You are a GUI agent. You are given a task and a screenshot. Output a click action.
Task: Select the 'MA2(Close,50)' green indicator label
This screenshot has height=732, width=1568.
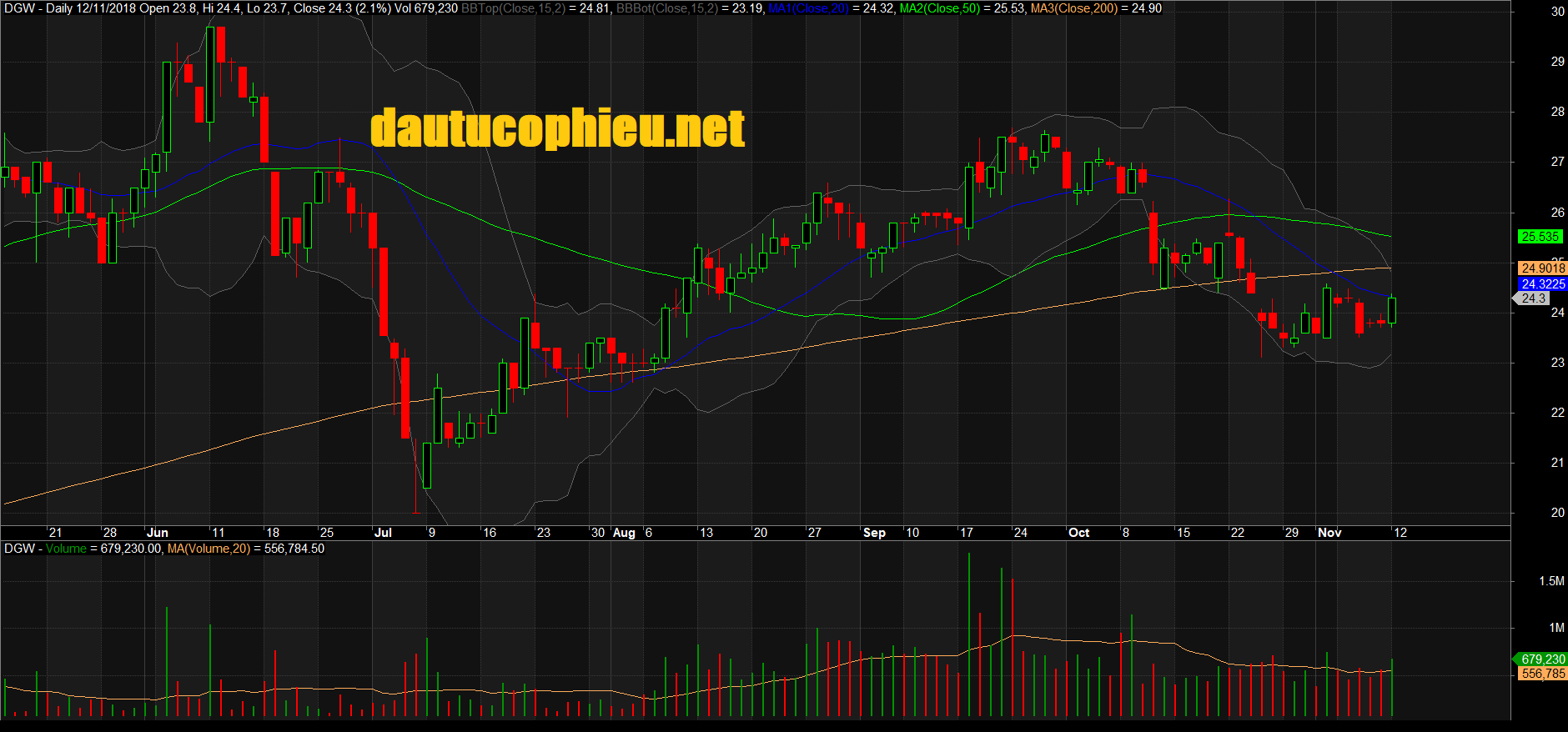click(939, 8)
